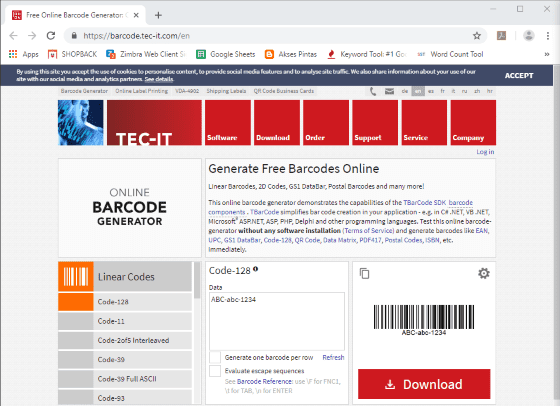Screen dimensions: 560x406
Task: Click the generated barcode image
Action: [x=424, y=320]
